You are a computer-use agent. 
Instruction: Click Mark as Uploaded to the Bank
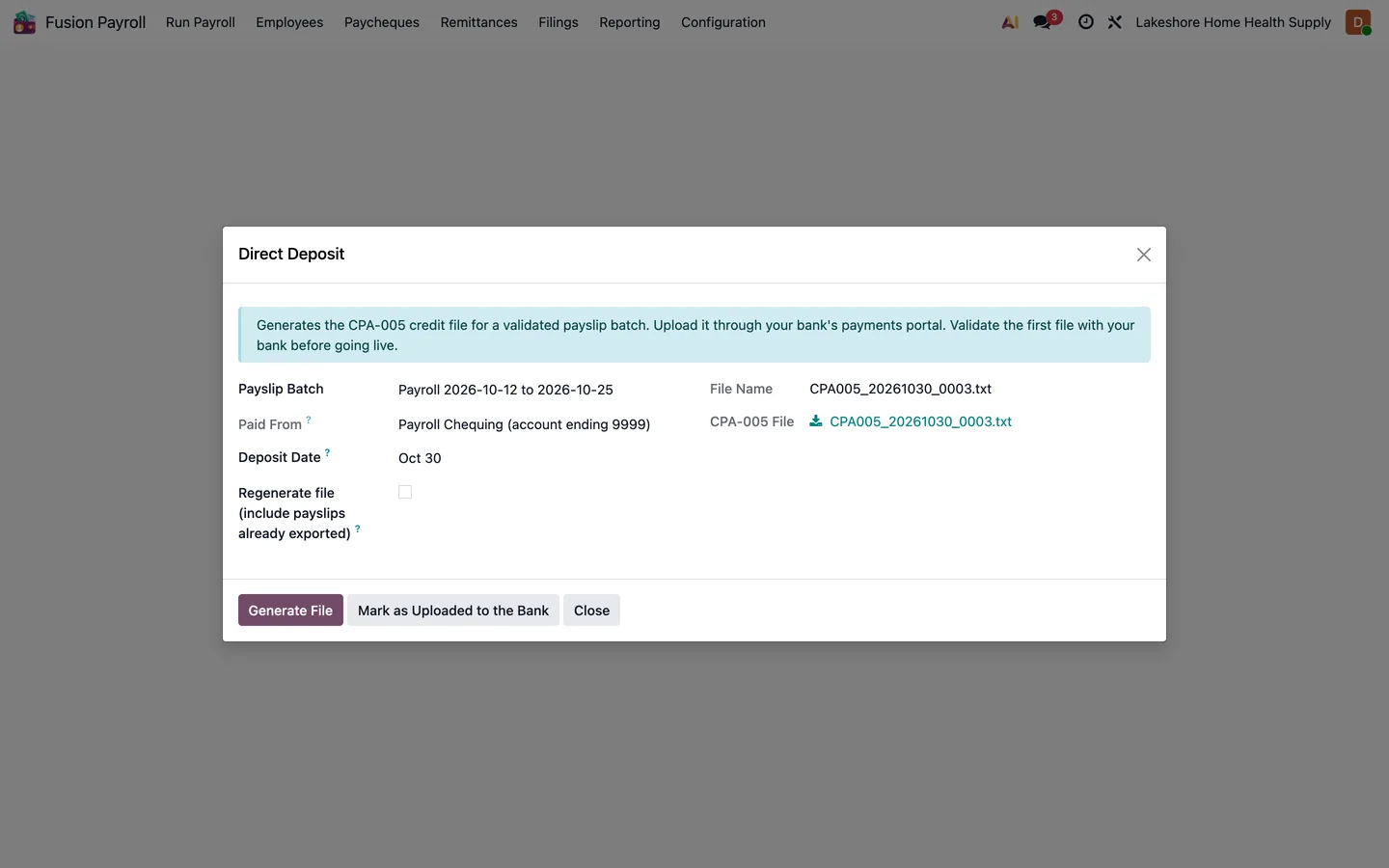[x=453, y=610]
